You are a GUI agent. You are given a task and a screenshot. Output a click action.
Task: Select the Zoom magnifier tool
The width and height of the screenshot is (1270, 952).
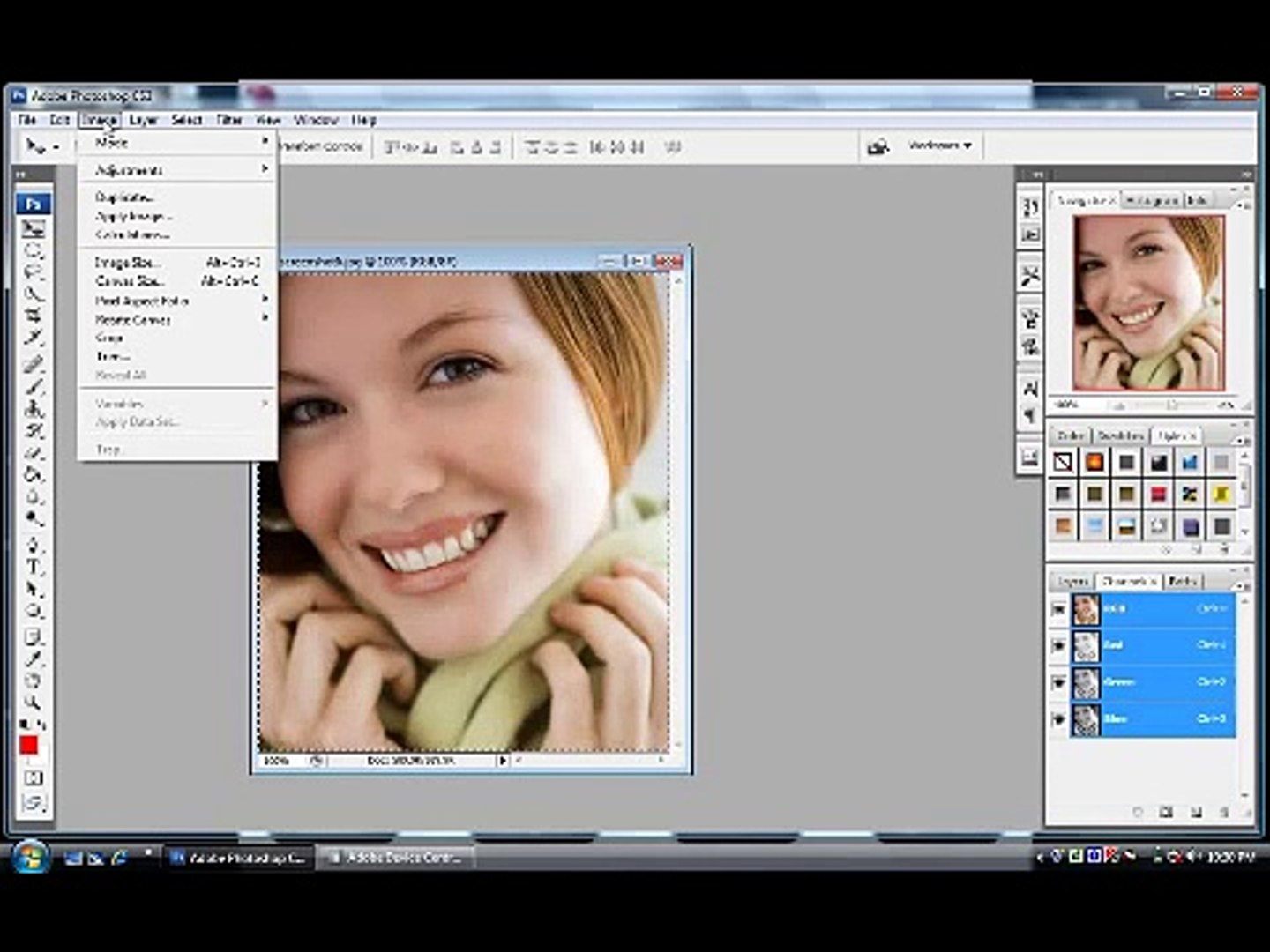tap(34, 703)
